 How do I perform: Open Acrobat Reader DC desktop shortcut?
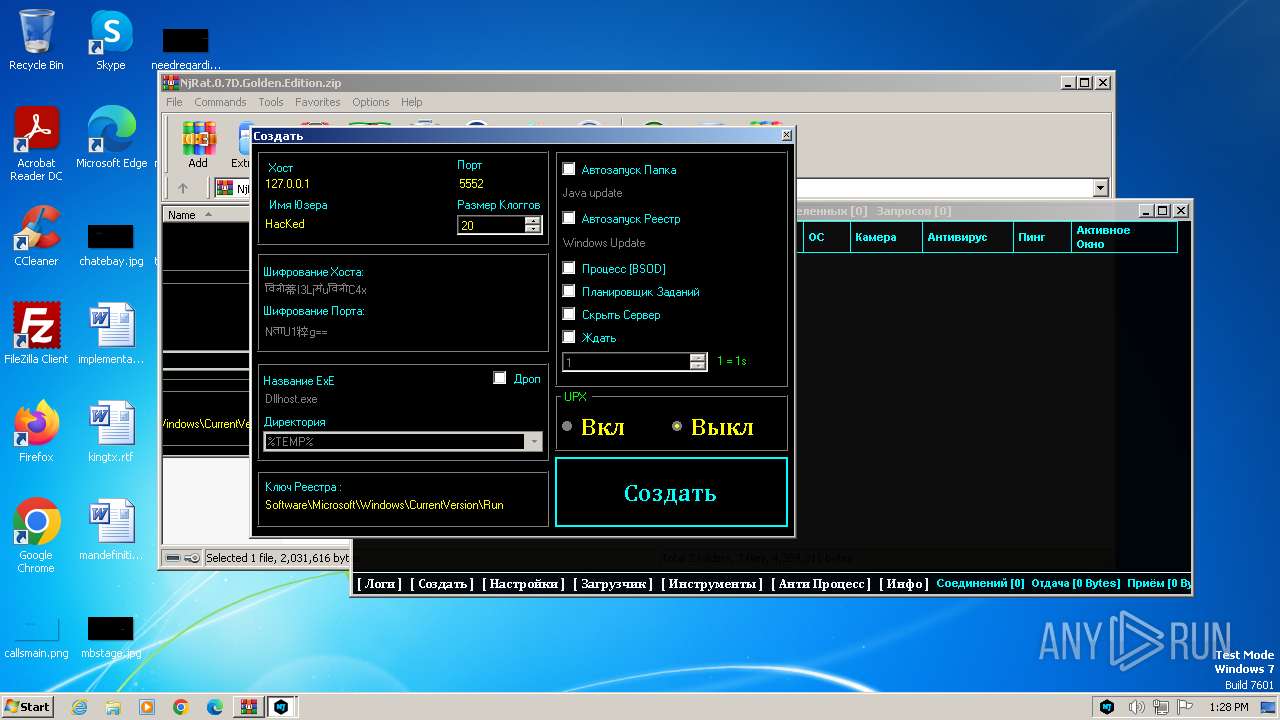tap(36, 144)
